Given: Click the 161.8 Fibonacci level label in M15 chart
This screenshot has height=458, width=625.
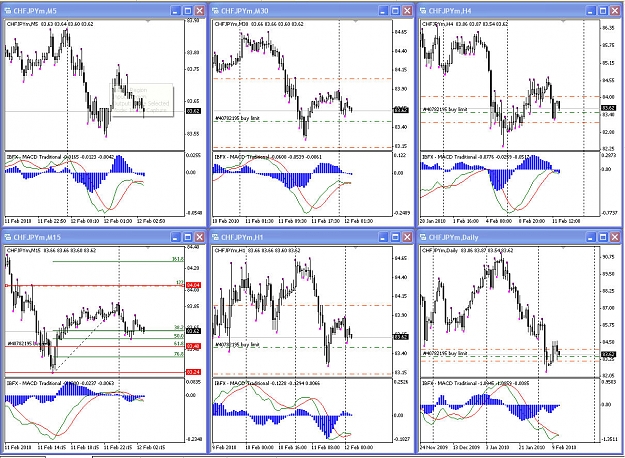Looking at the screenshot, I should (x=178, y=259).
